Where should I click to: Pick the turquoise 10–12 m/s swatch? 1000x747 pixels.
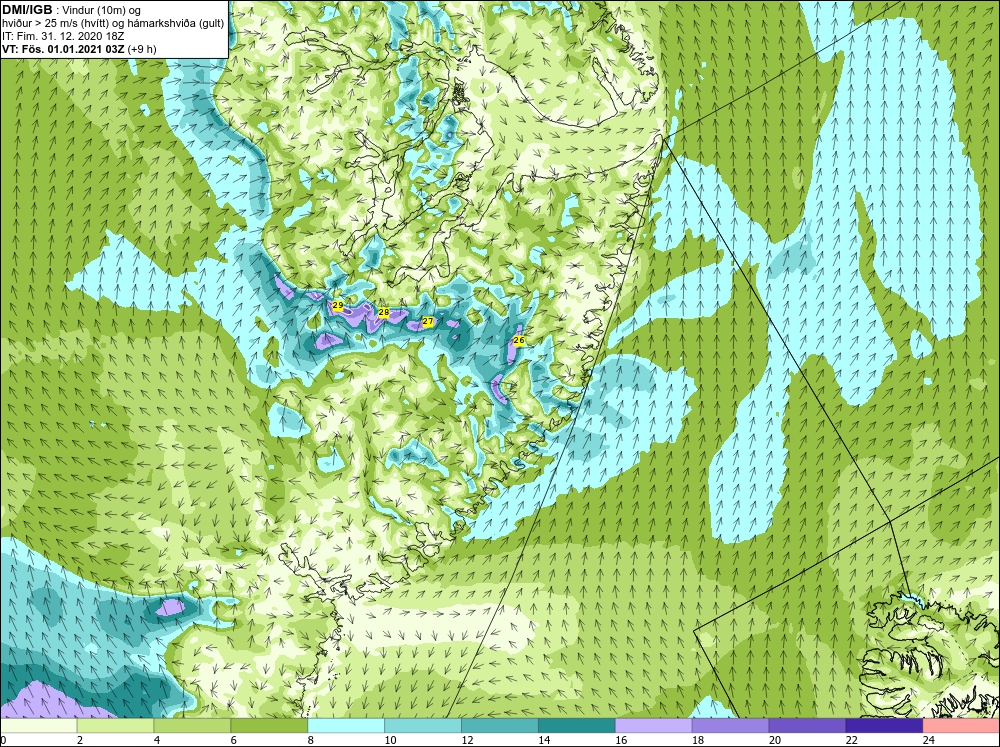(x=423, y=726)
